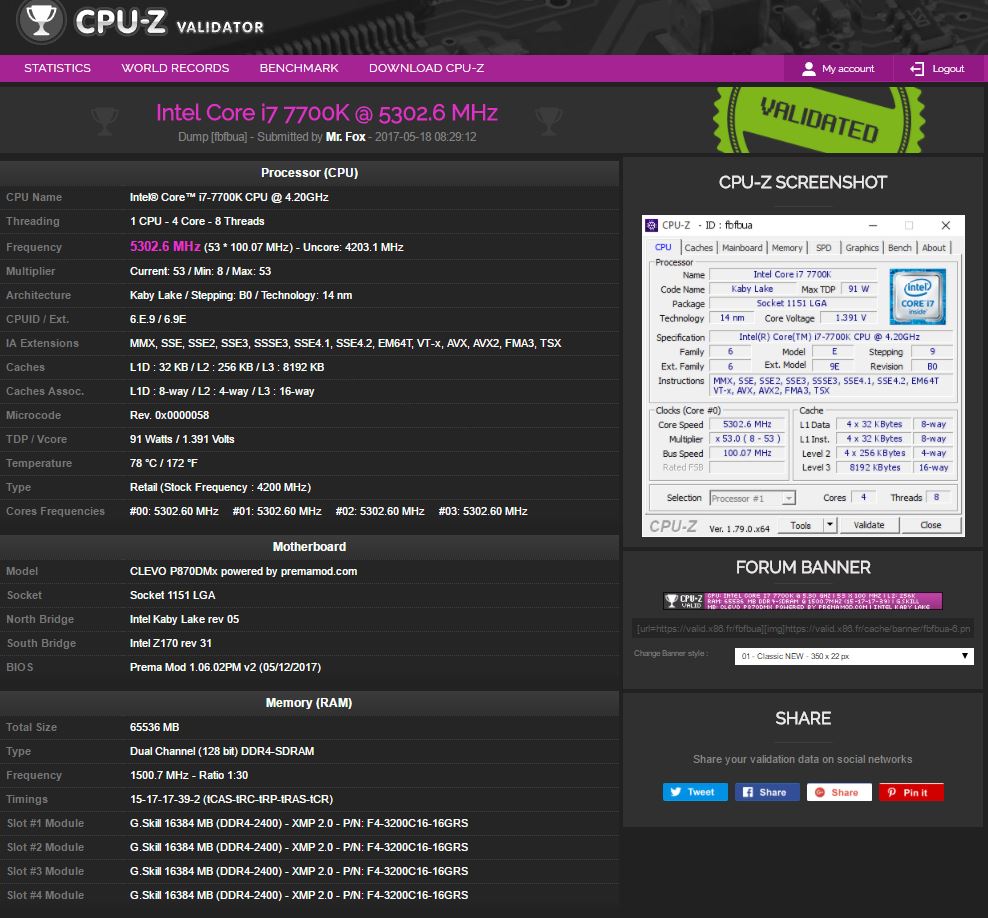The image size is (988, 918).
Task: Click the CPU-Z window app icon
Action: [652, 225]
